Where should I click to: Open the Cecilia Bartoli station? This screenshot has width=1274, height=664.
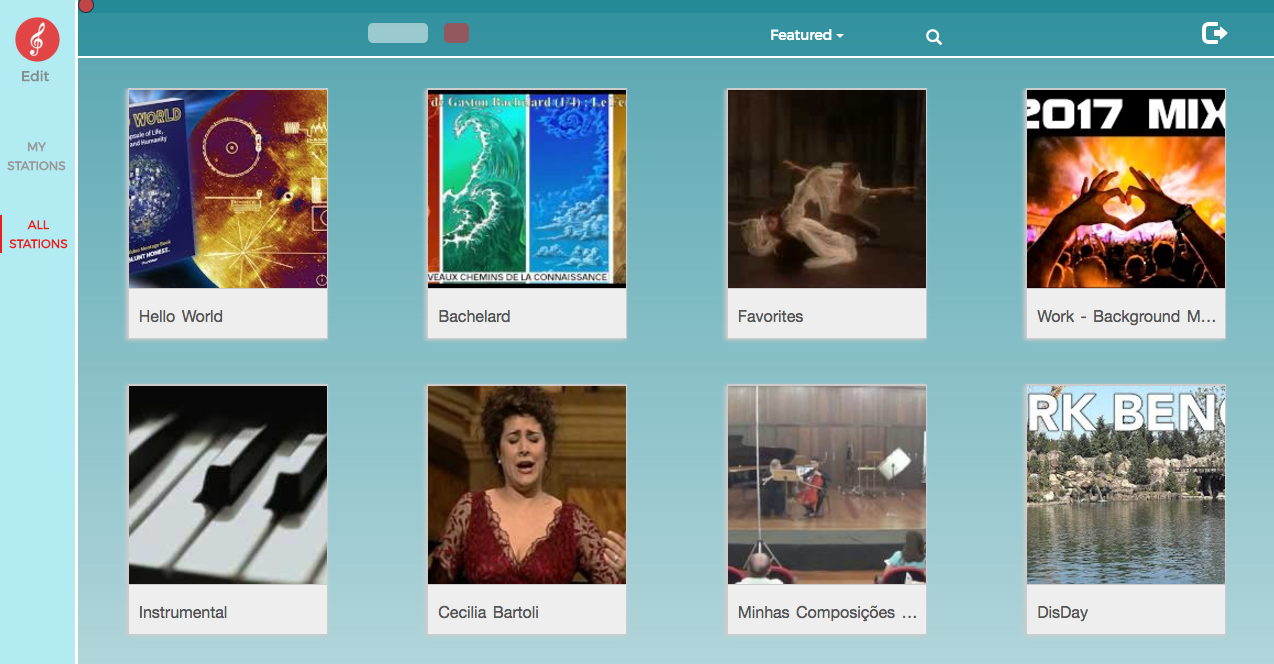pos(526,484)
